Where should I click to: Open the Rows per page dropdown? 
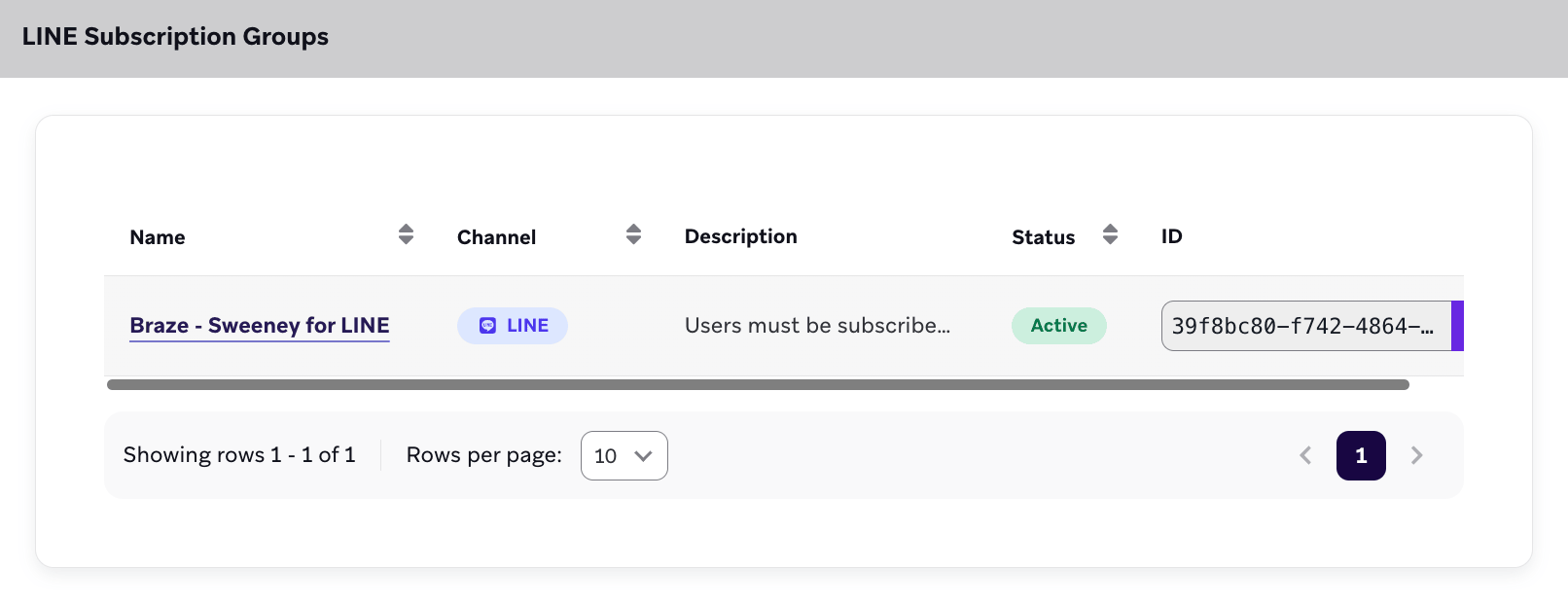pos(624,455)
